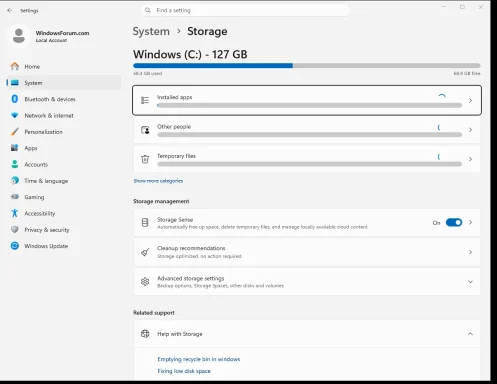Open Accessibility settings page
The height and width of the screenshot is (384, 497).
coord(63,213)
